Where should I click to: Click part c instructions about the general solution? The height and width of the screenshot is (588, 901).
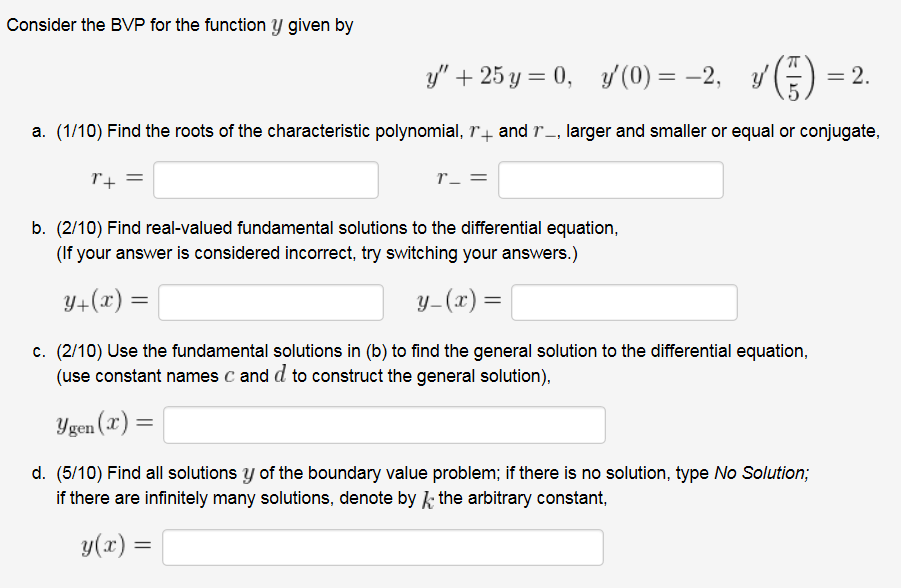[430, 350]
